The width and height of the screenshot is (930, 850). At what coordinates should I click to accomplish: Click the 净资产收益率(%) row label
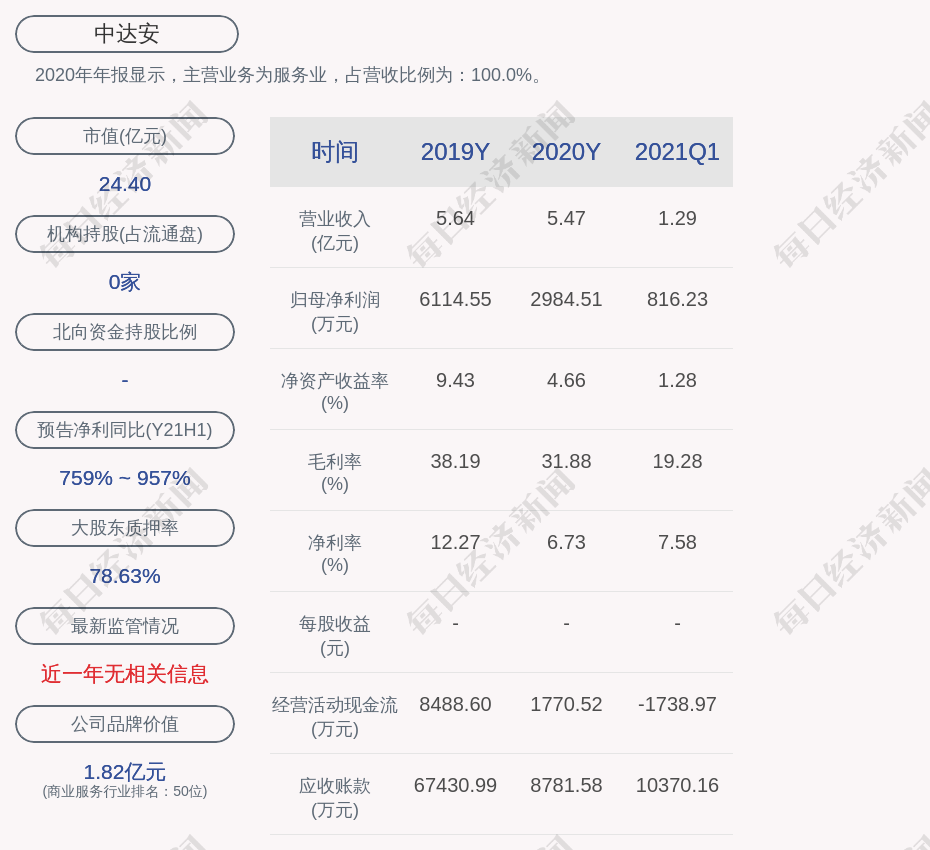point(335,392)
